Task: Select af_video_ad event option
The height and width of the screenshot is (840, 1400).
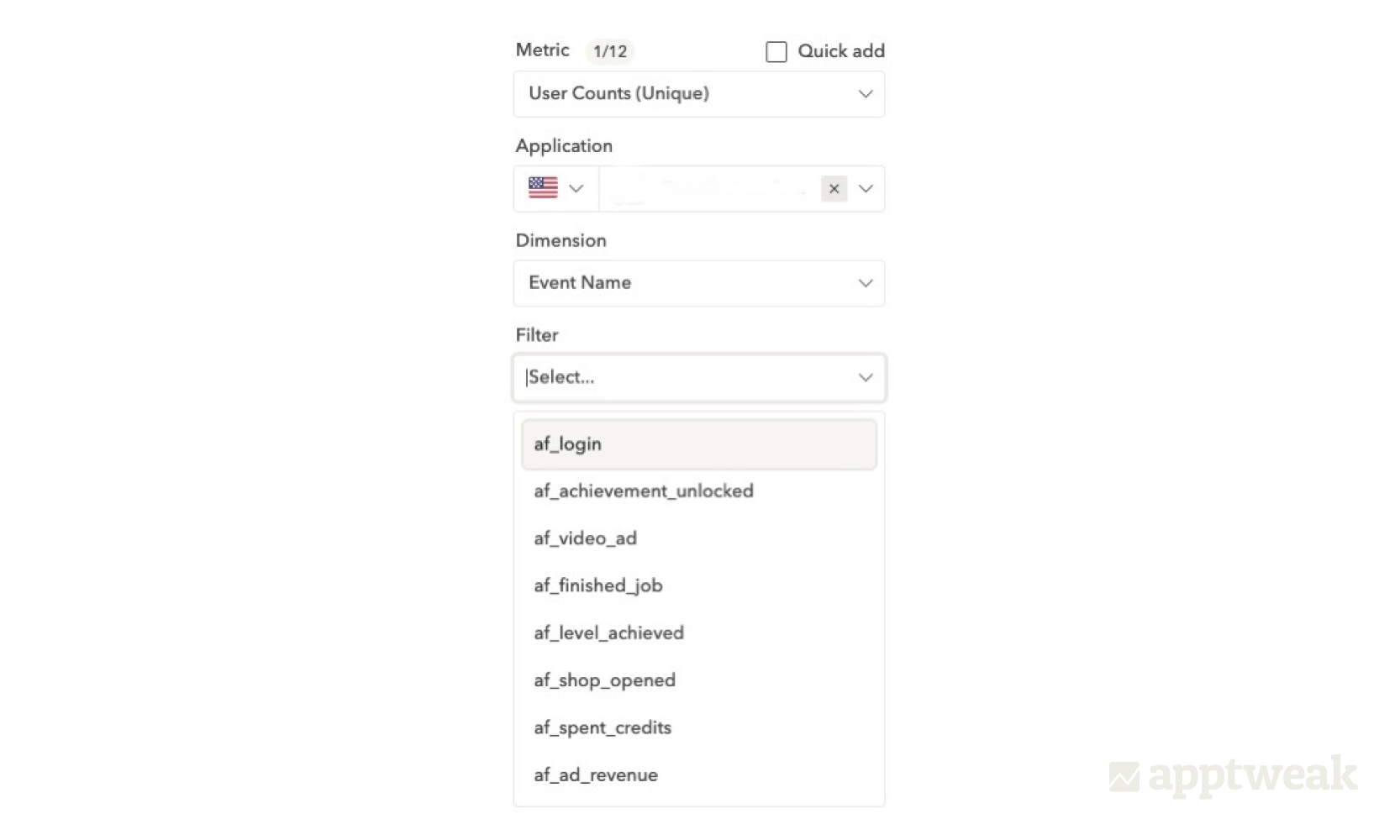Action: 698,538
